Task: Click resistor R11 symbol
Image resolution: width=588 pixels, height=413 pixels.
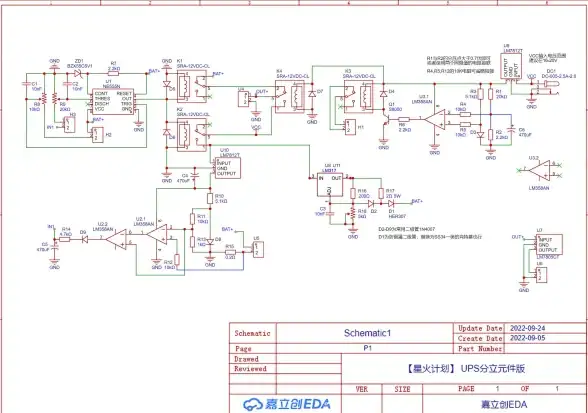Action: pos(192,219)
